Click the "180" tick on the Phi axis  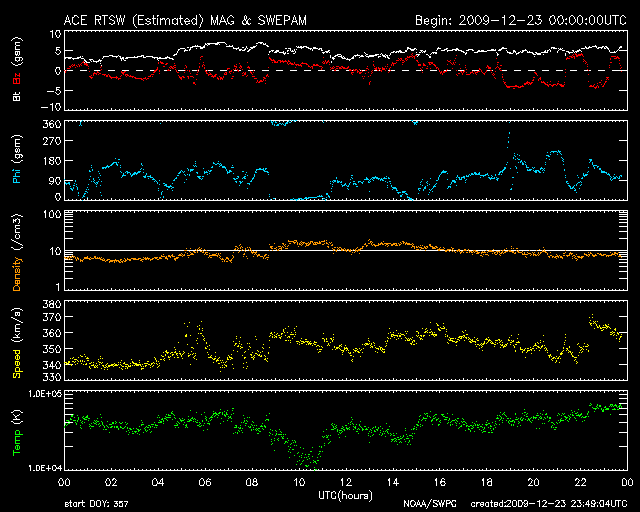point(52,161)
